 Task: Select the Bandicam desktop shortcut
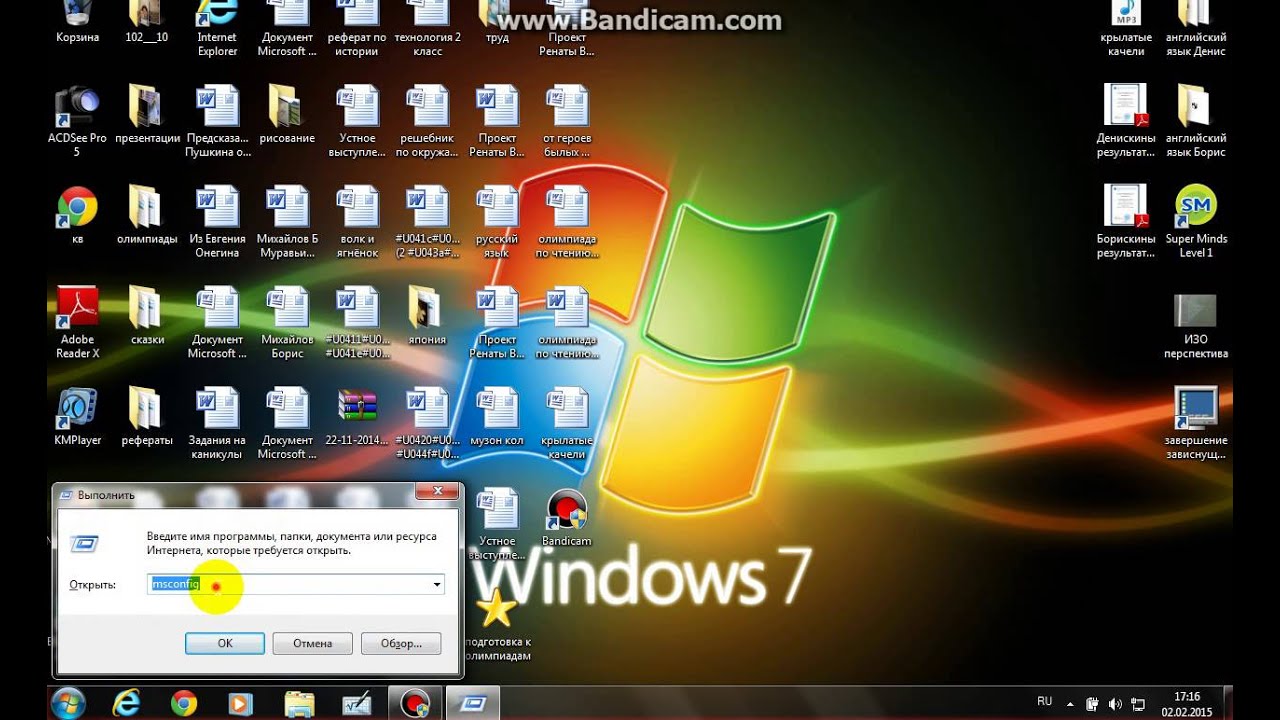click(x=567, y=517)
